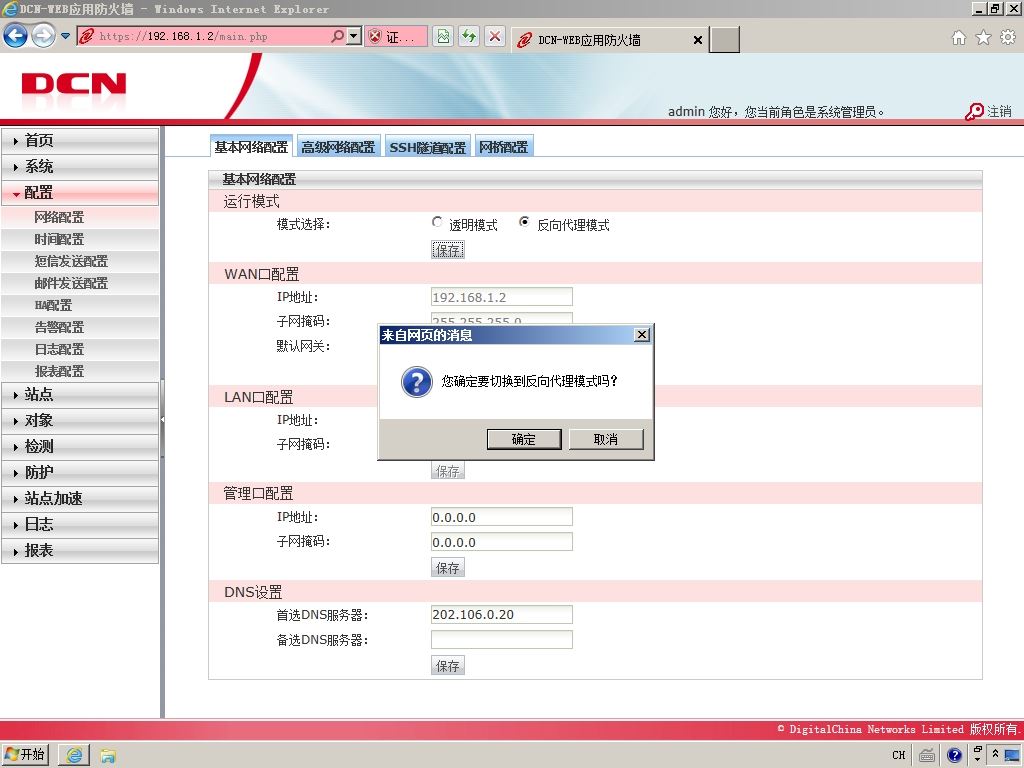Click the DCN logo

74,84
